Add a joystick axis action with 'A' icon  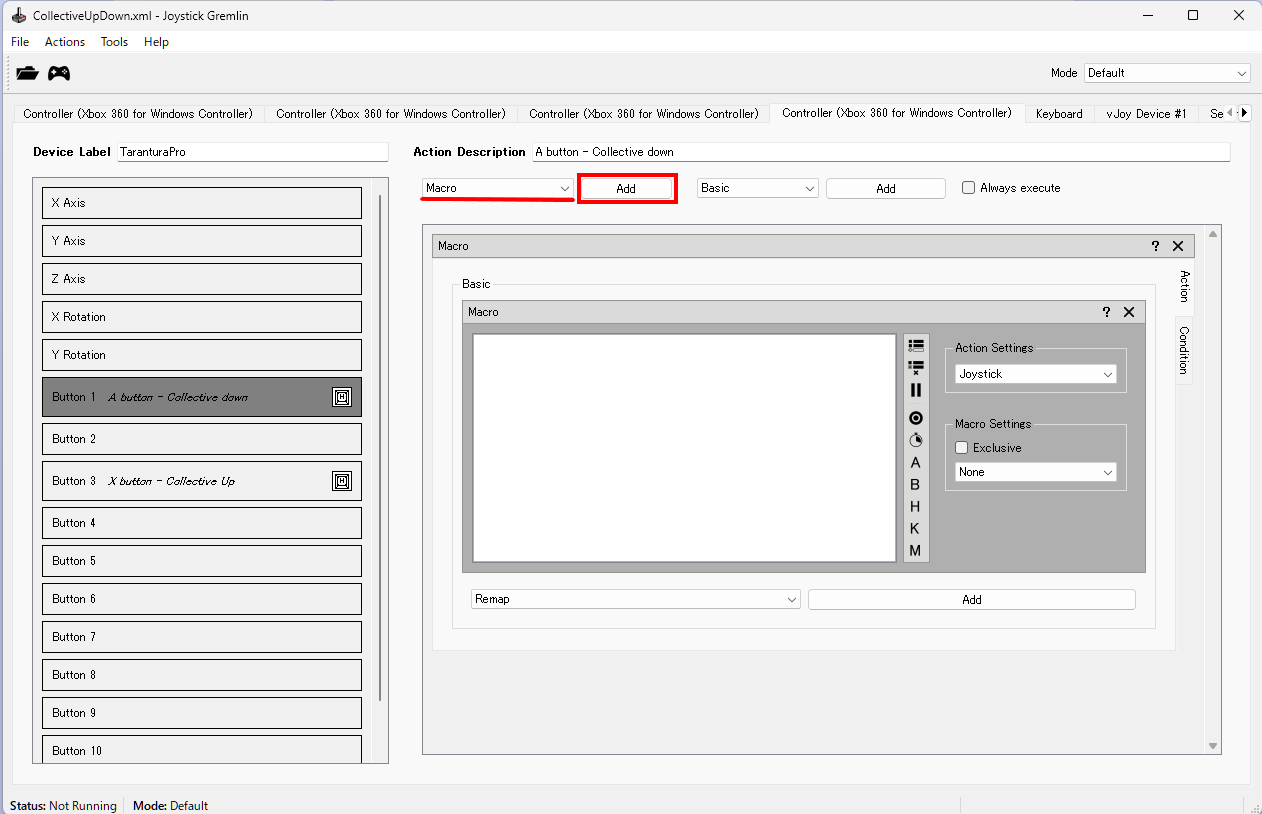click(915, 462)
